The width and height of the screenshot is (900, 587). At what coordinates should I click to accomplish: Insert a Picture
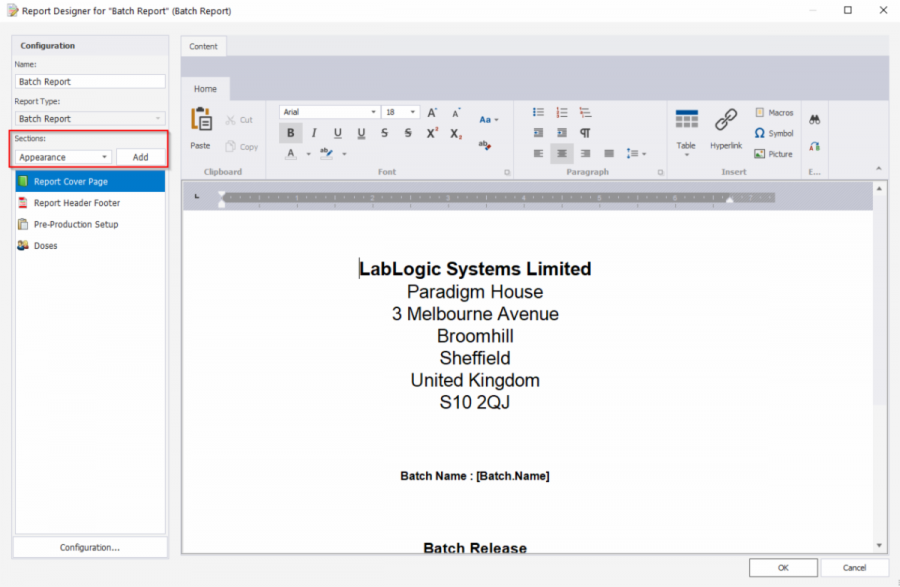(773, 154)
